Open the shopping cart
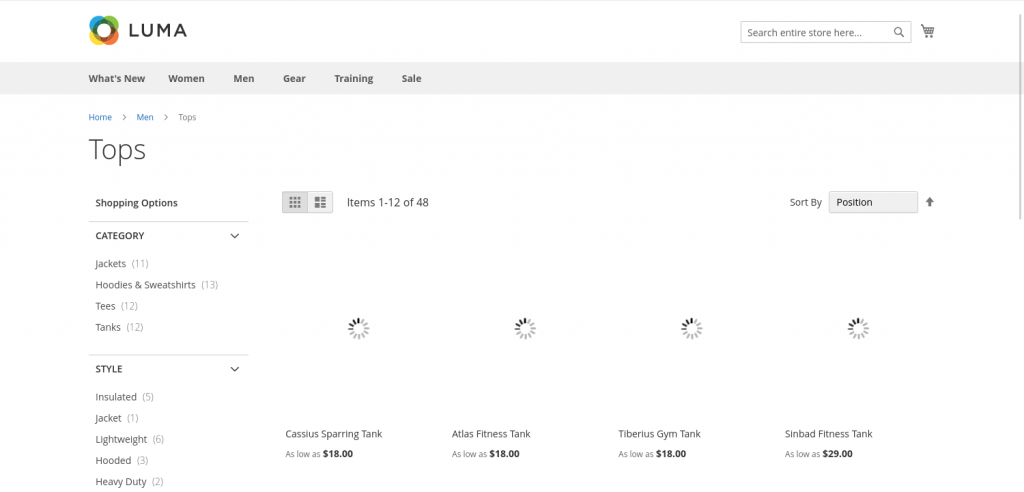This screenshot has width=1024, height=492. (x=927, y=31)
